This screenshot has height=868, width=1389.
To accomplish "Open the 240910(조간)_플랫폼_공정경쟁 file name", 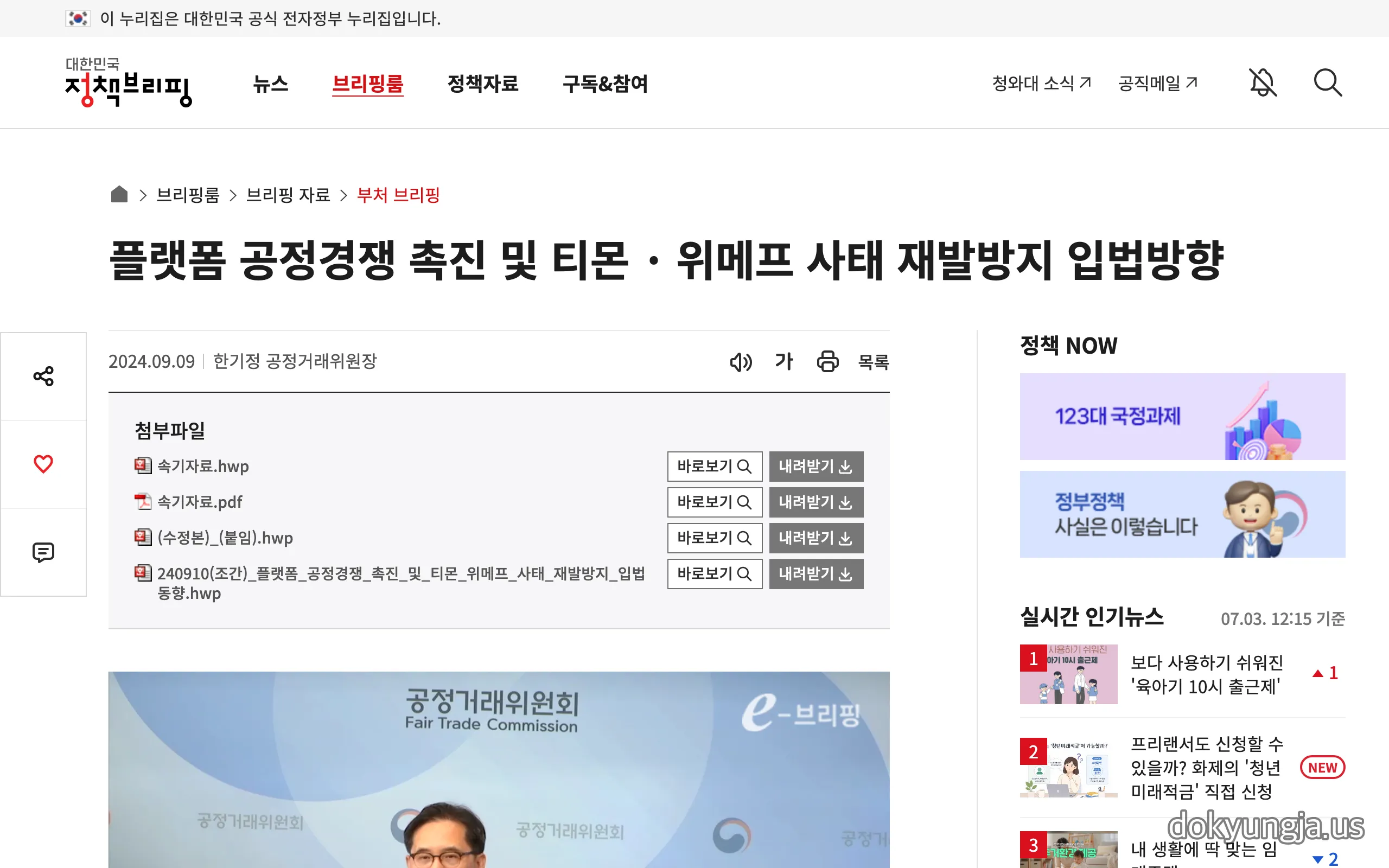I will (401, 583).
